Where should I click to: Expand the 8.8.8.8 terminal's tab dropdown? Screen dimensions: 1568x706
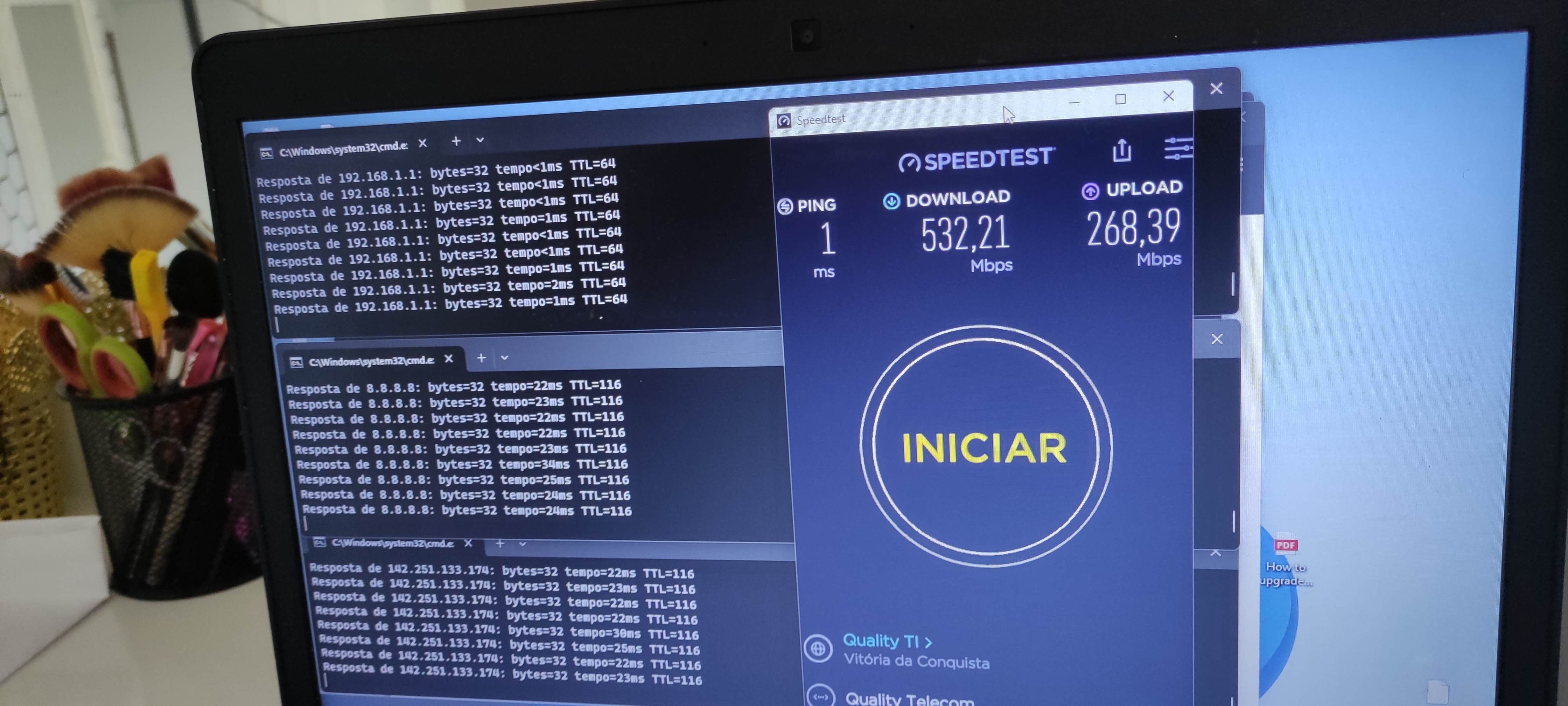pyautogui.click(x=505, y=358)
